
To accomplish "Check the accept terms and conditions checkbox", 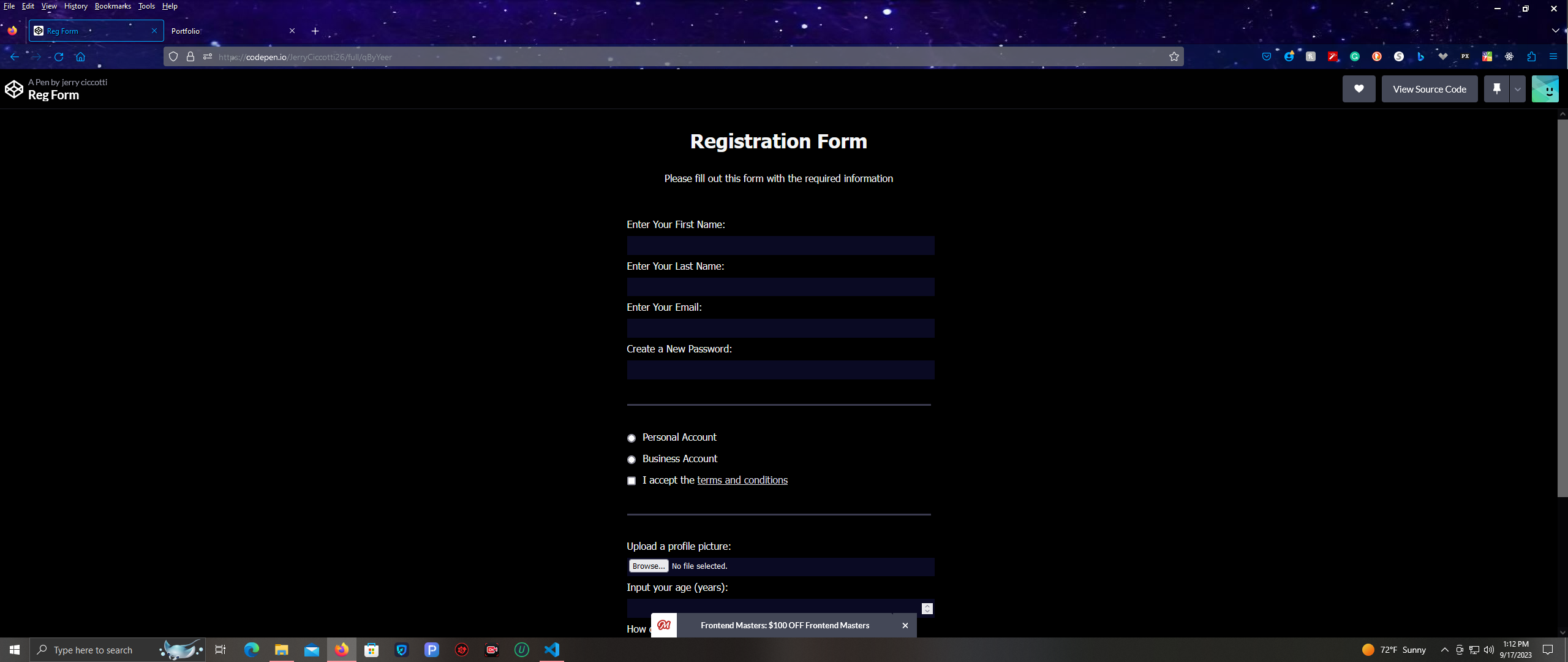I will coord(631,481).
